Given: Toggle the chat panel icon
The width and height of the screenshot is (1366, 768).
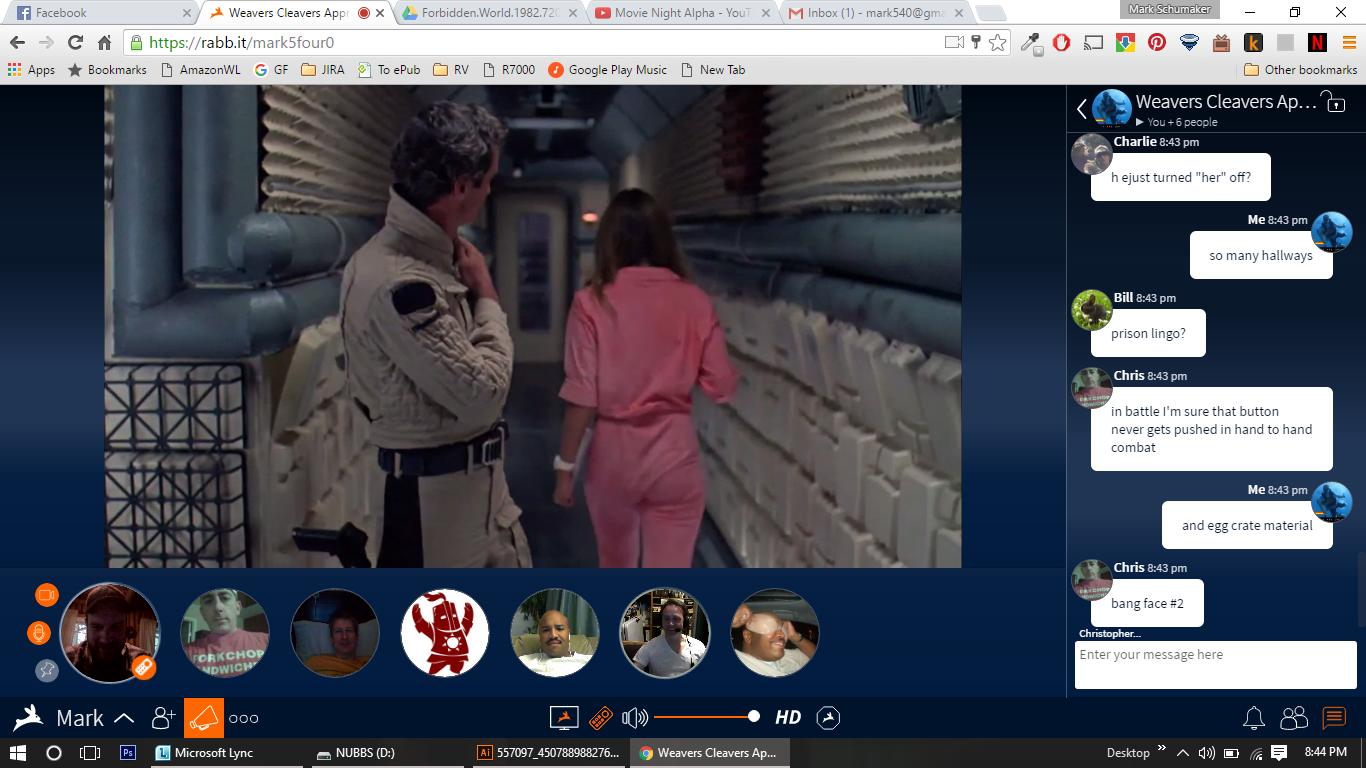Looking at the screenshot, I should coord(1334,717).
